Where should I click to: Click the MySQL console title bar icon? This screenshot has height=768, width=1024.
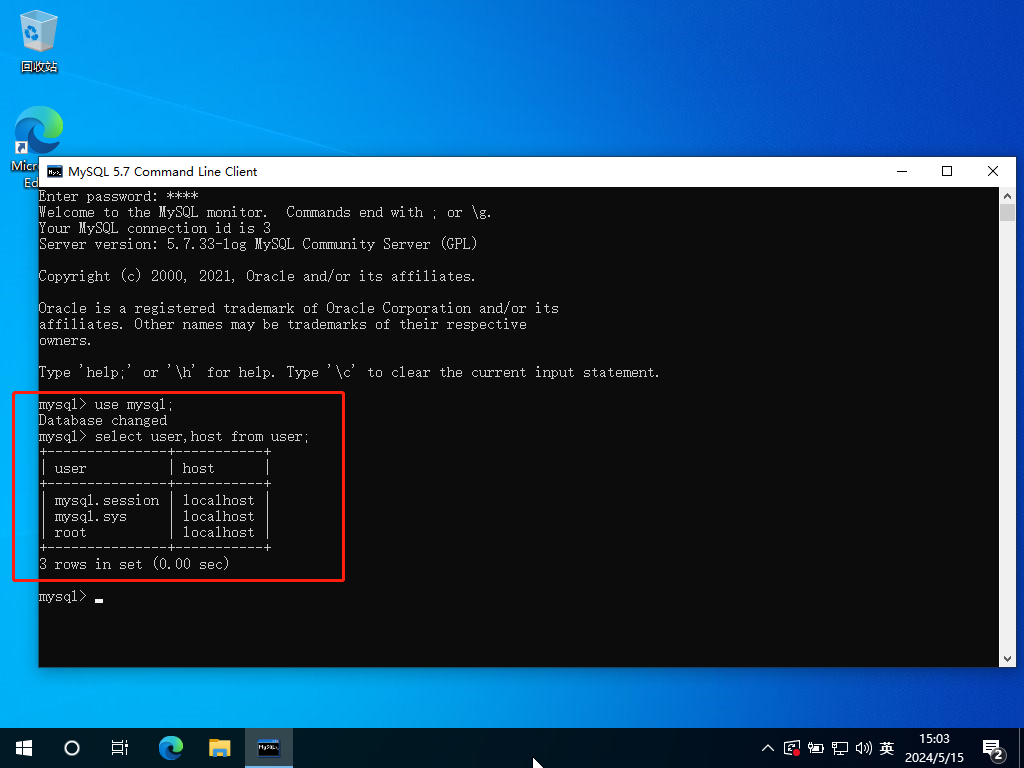[x=55, y=172]
